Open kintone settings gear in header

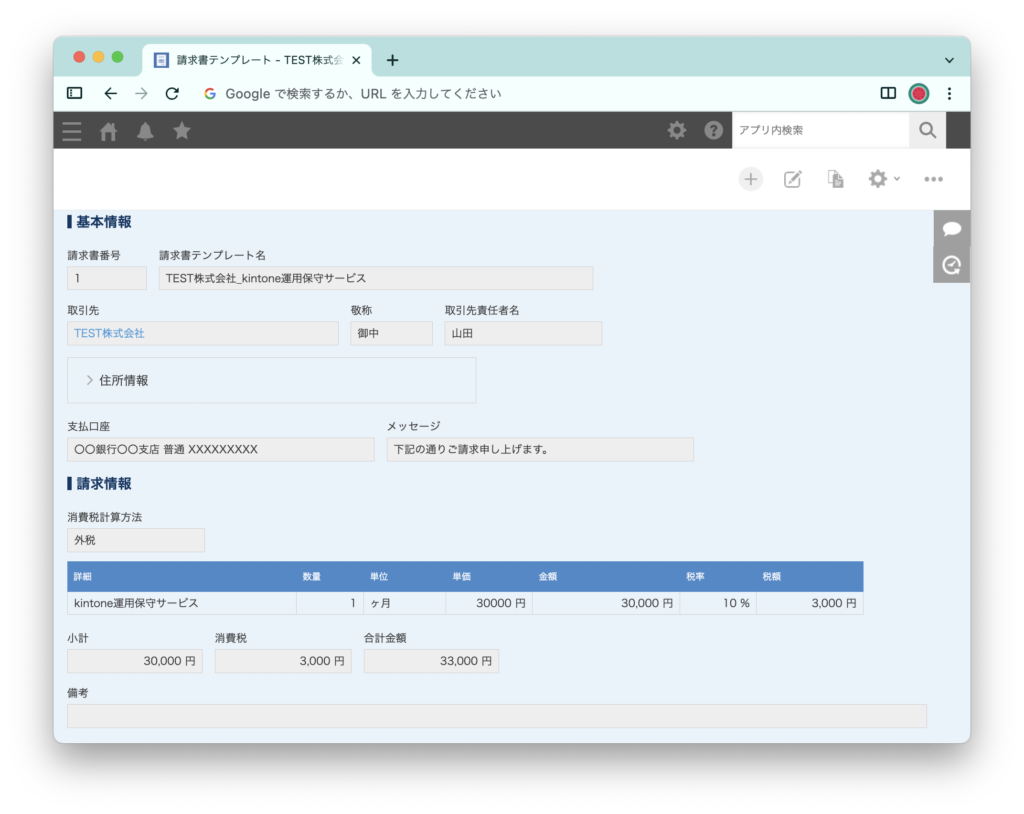(x=677, y=130)
